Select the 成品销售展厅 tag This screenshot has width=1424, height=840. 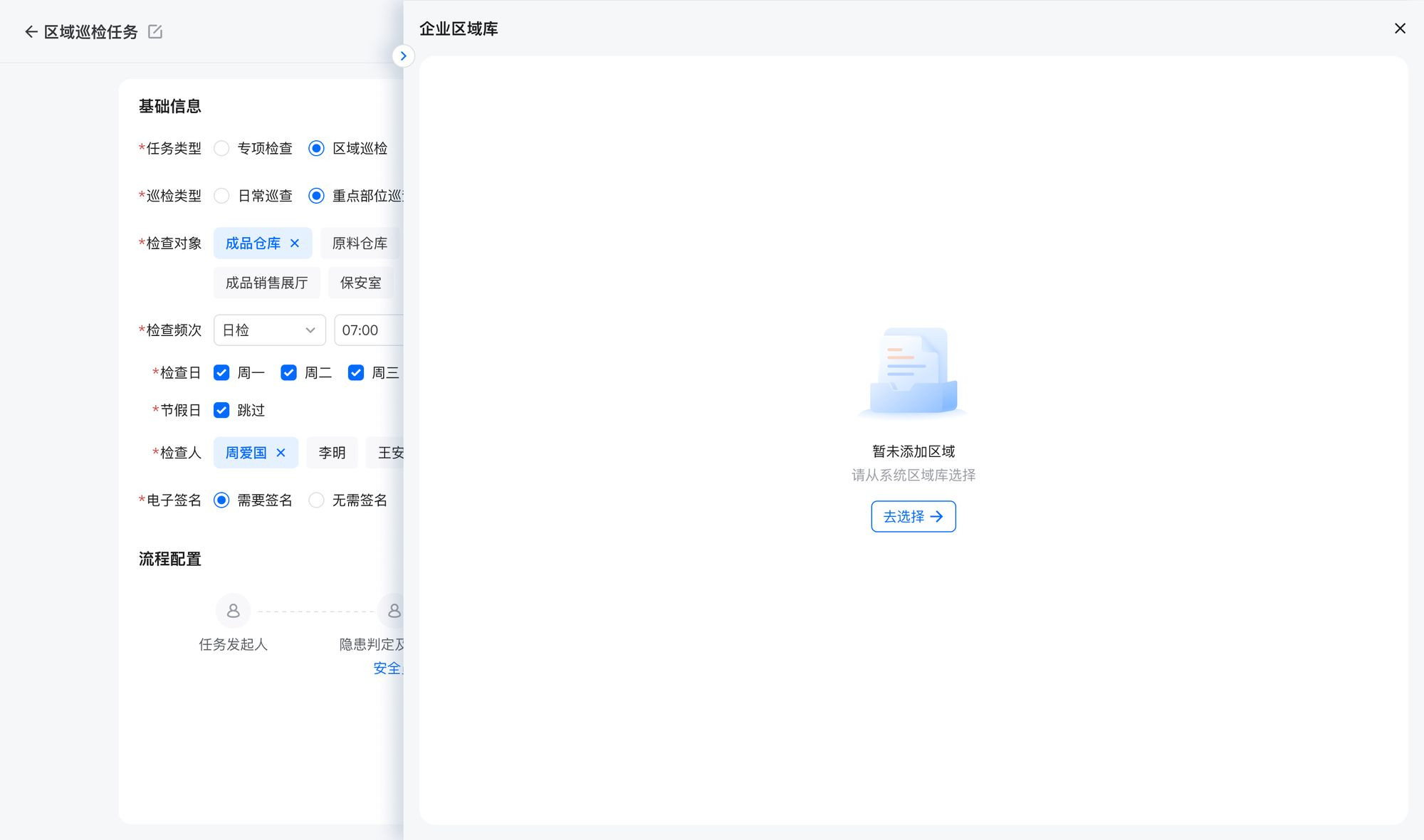click(266, 283)
